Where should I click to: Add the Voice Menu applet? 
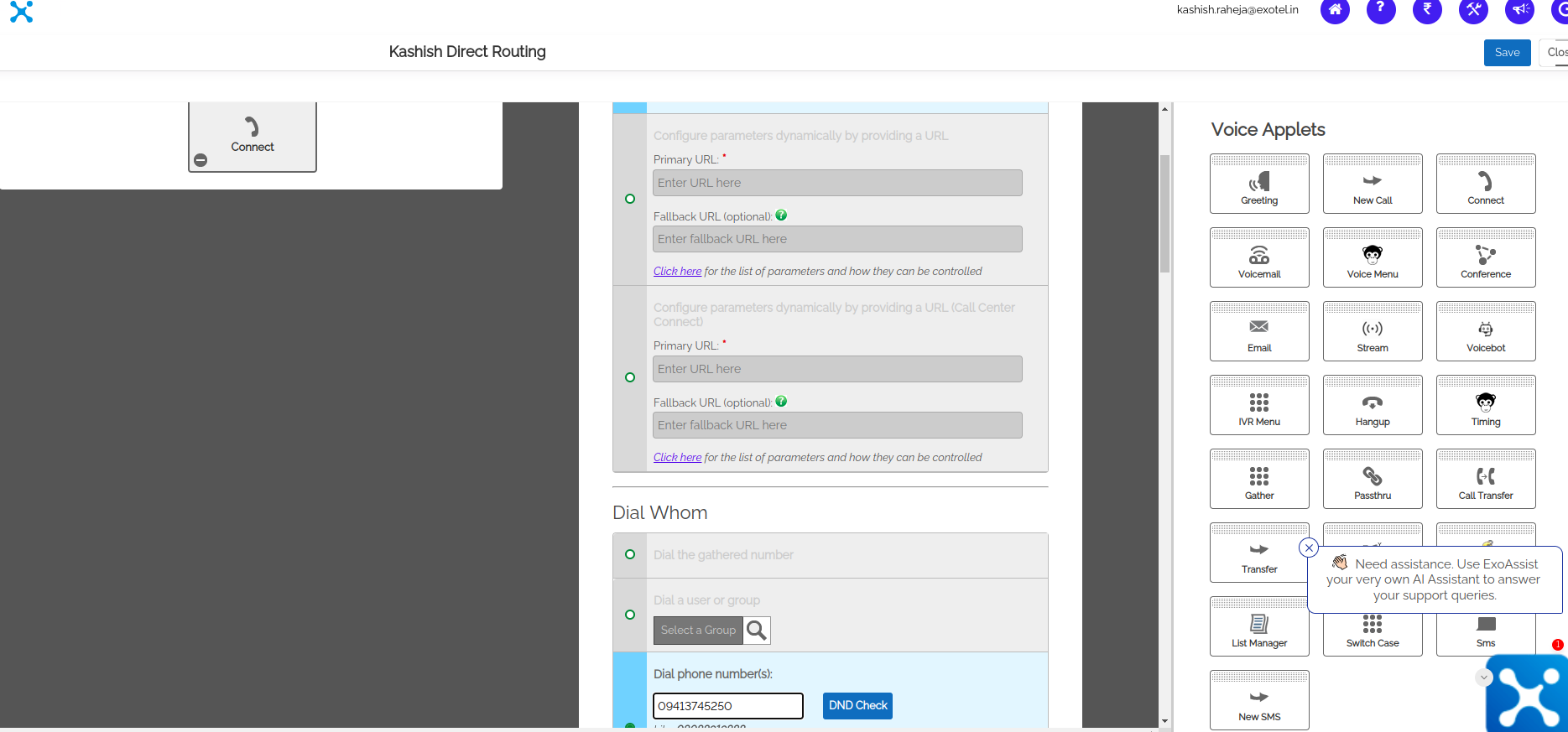(x=1373, y=257)
